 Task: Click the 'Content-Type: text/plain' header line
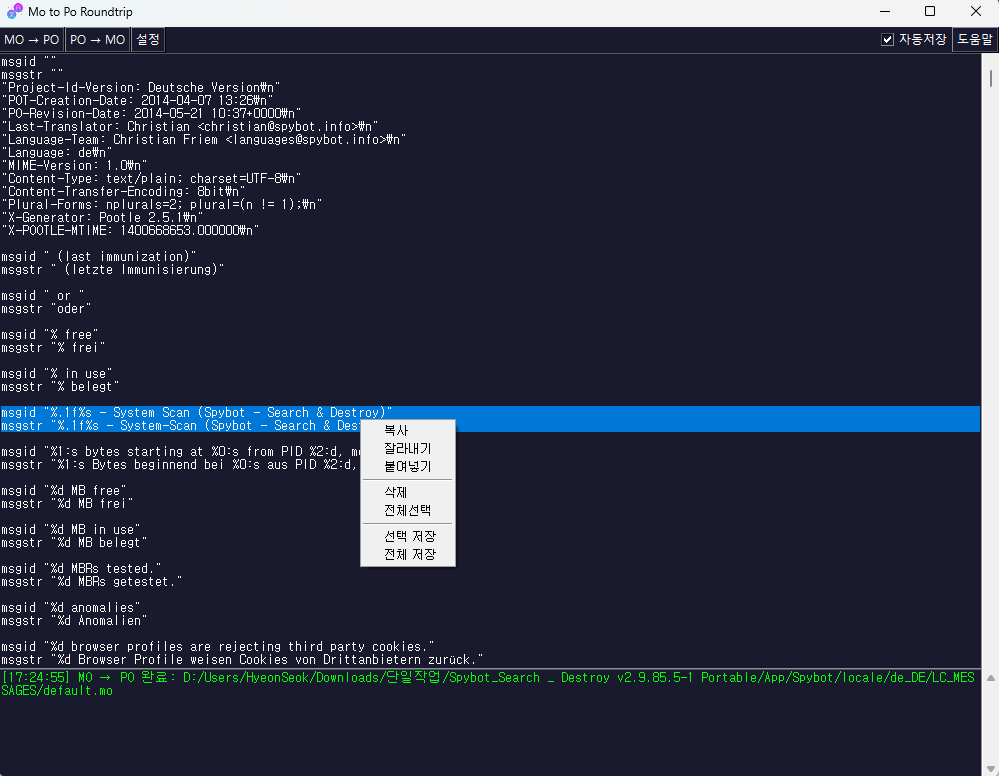pos(151,178)
